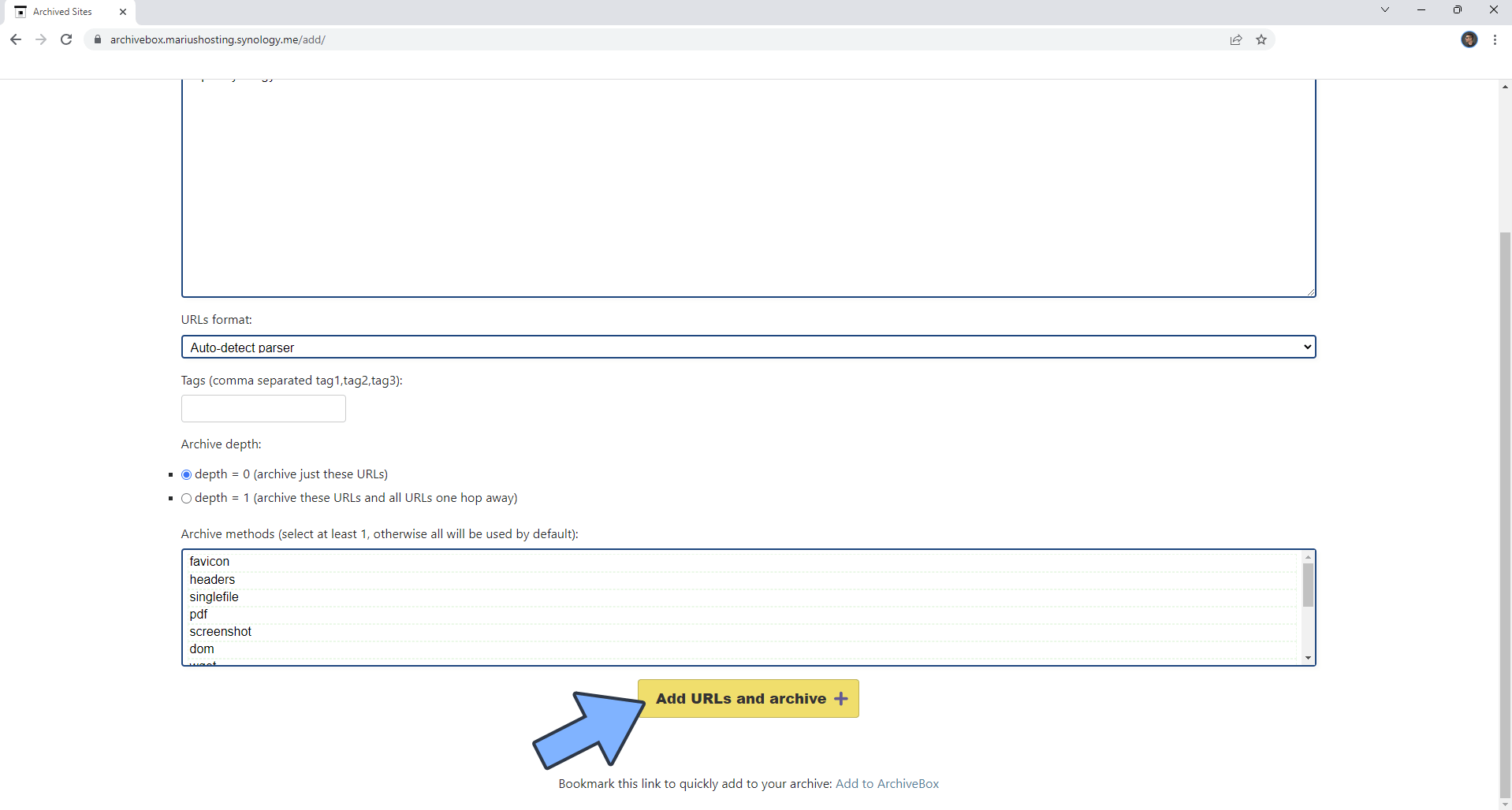Click inside the large URLs text area
This screenshot has height=810, width=1512.
748,188
